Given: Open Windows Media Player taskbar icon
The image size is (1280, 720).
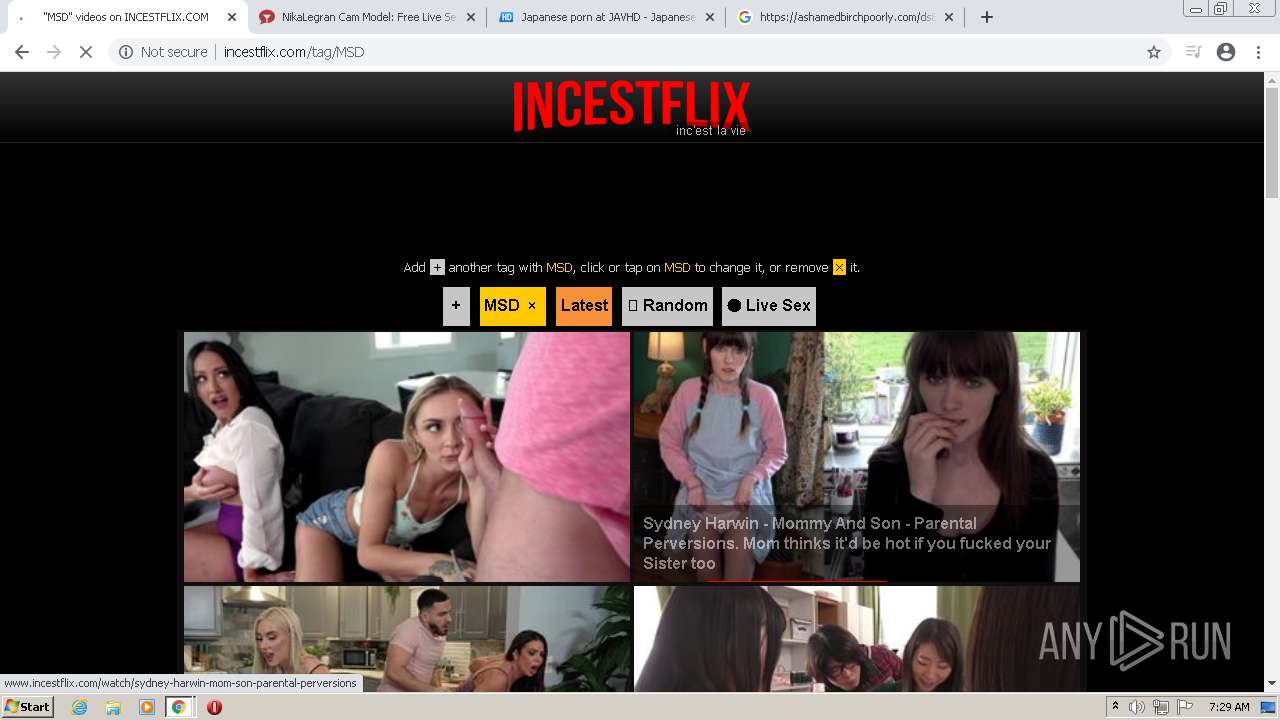Looking at the screenshot, I should pyautogui.click(x=147, y=707).
